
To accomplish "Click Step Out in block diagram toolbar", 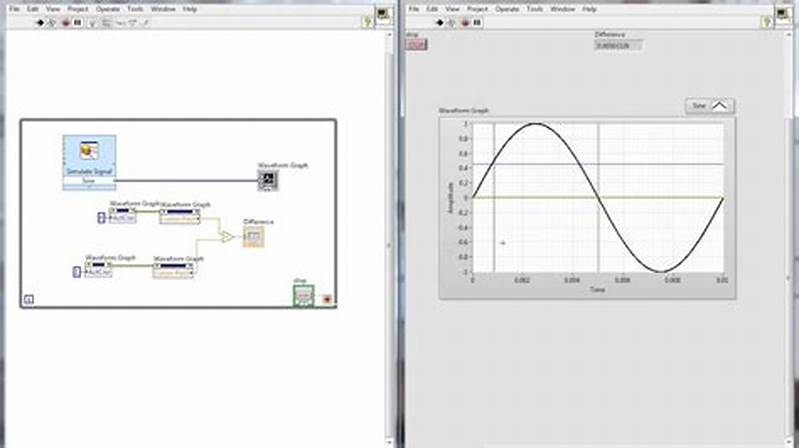I will tap(145, 22).
